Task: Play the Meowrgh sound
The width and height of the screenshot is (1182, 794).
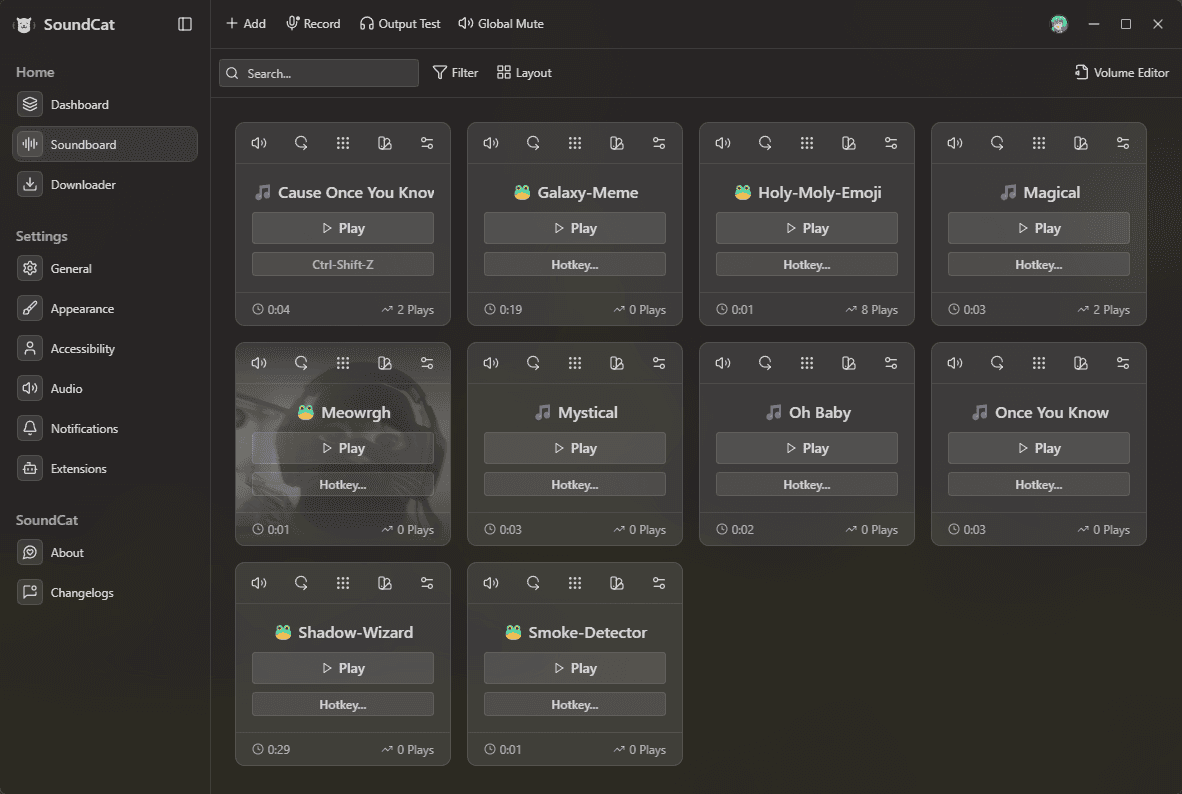Action: point(343,448)
